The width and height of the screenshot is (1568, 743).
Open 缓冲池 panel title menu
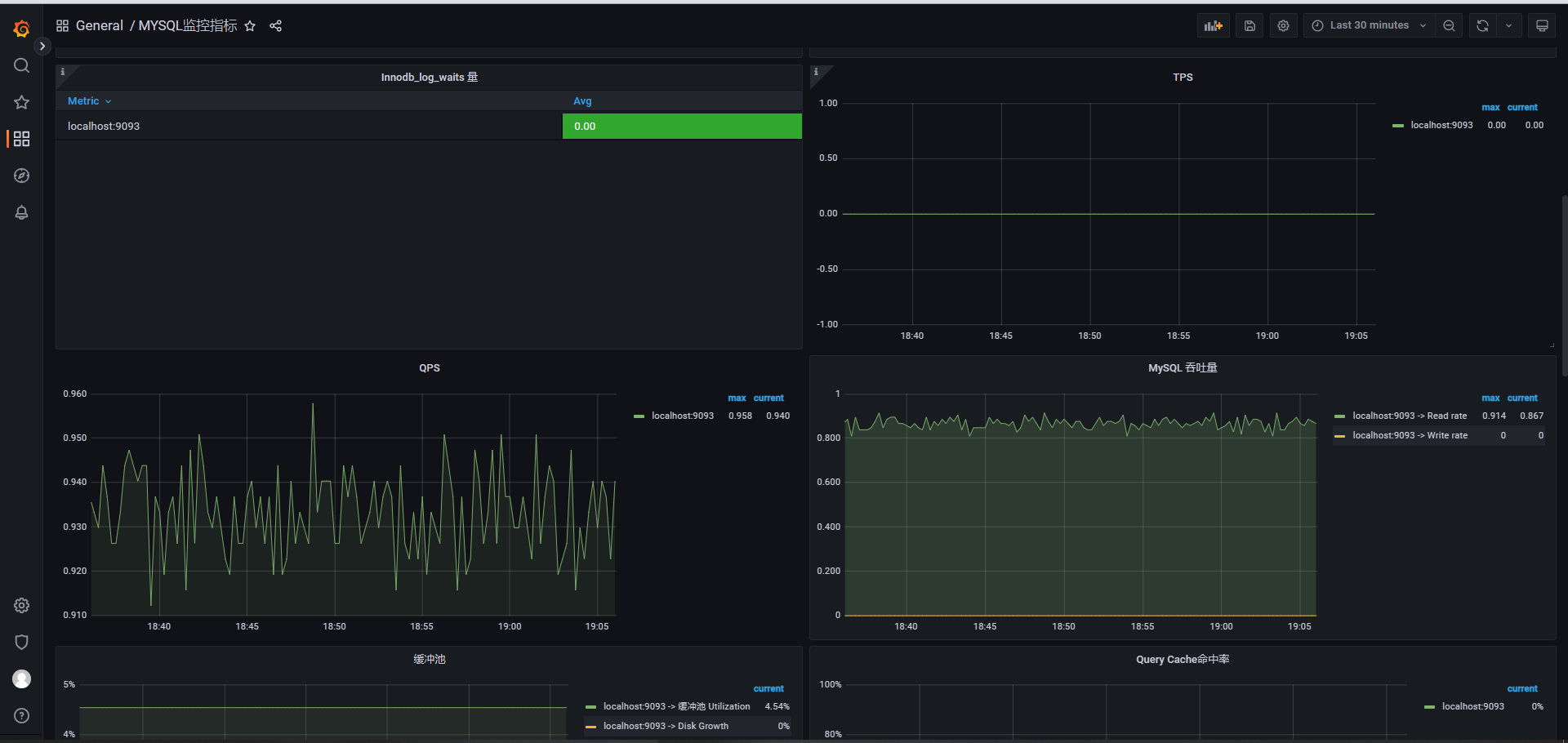(x=430, y=659)
